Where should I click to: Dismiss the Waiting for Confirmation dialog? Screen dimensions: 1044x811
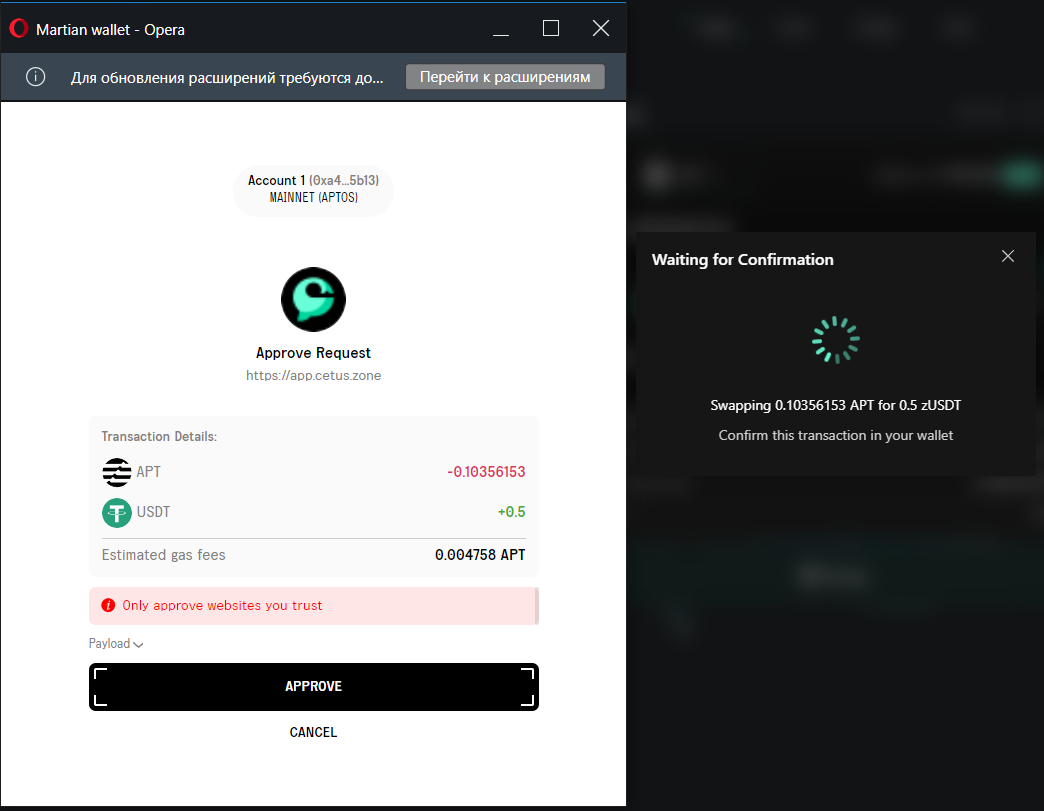(x=1008, y=256)
